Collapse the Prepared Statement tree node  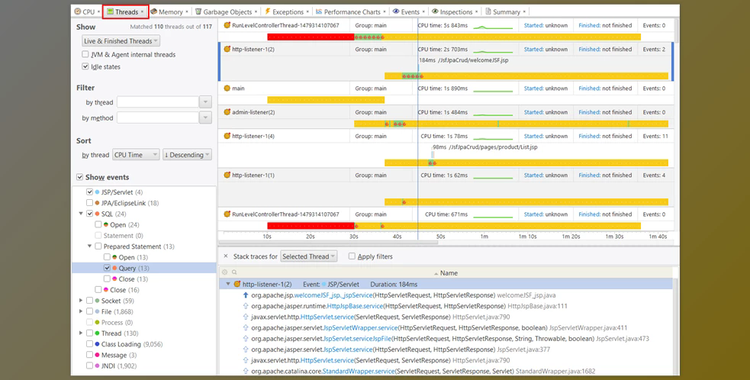click(x=89, y=246)
